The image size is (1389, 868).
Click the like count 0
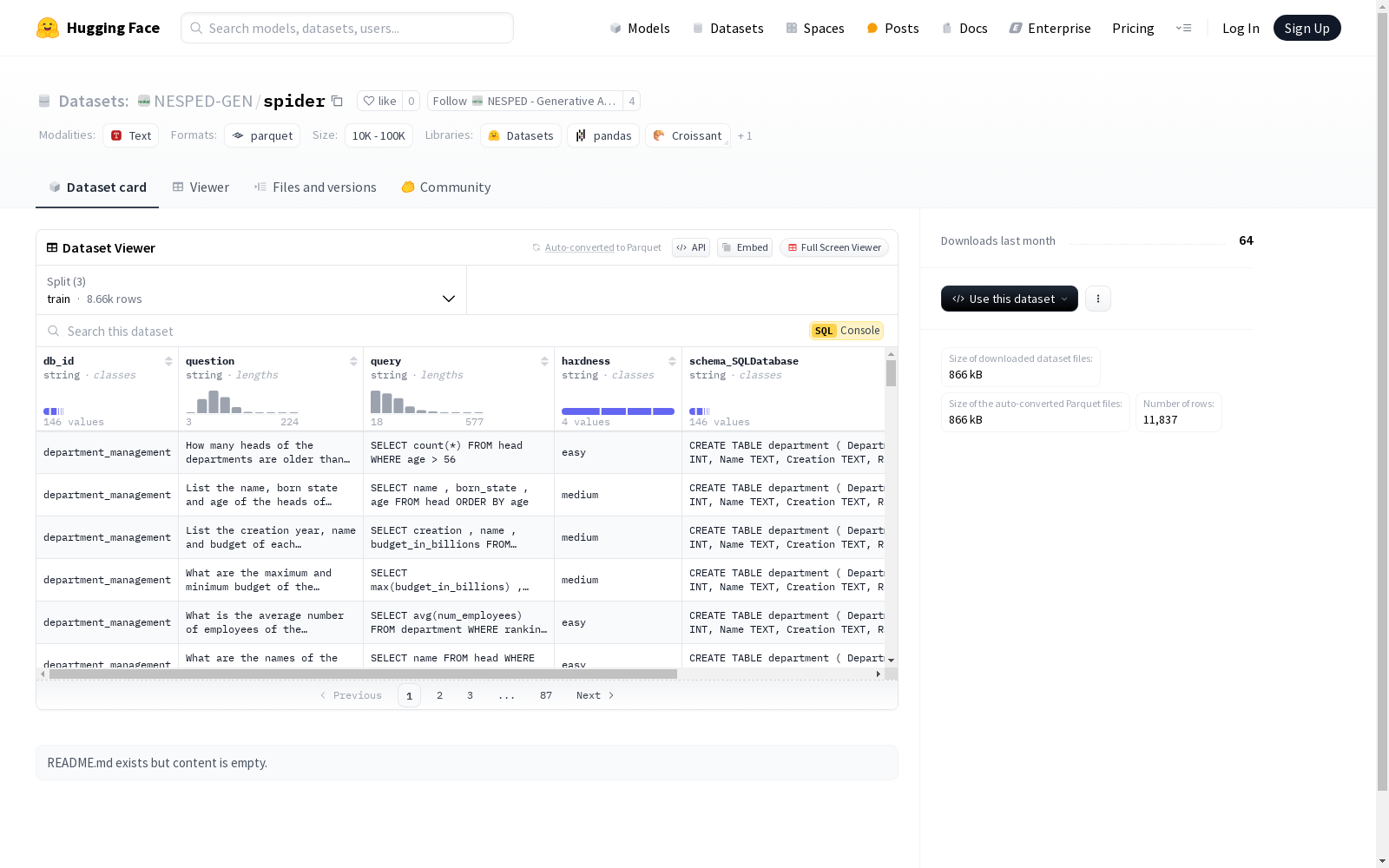coord(411,101)
